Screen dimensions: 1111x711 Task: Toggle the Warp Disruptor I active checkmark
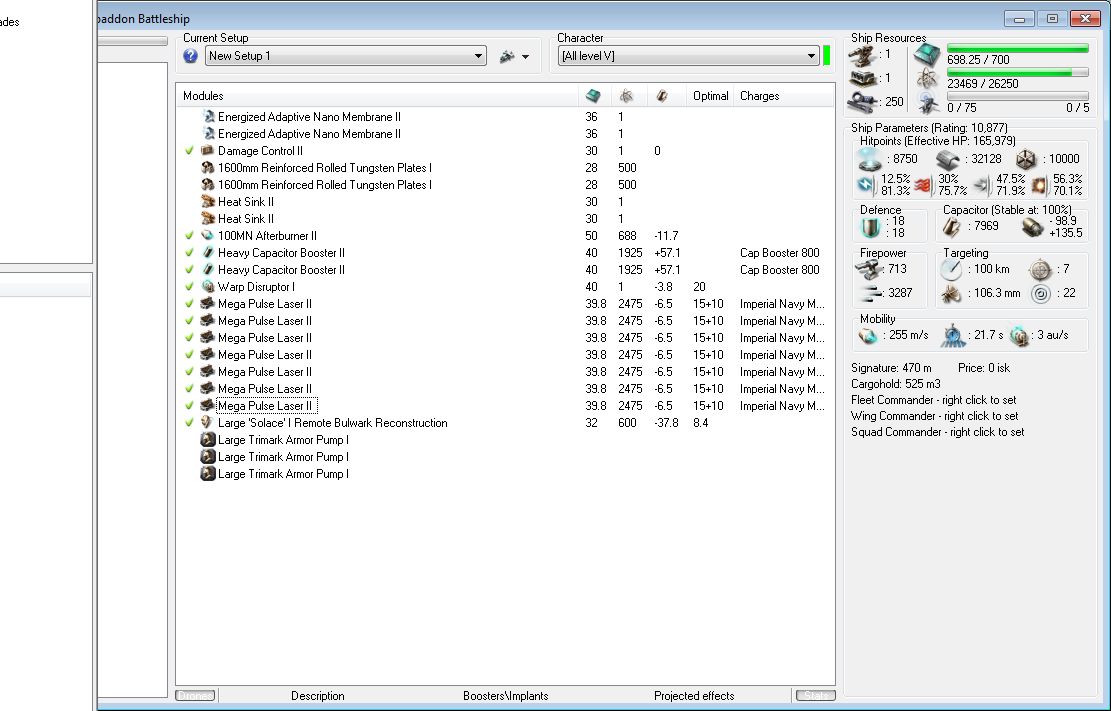coord(189,286)
